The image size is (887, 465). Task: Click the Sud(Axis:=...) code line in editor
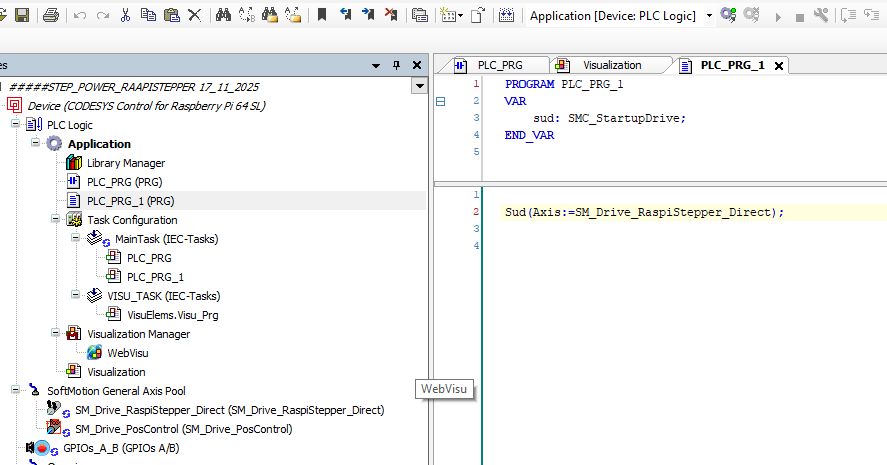[644, 212]
